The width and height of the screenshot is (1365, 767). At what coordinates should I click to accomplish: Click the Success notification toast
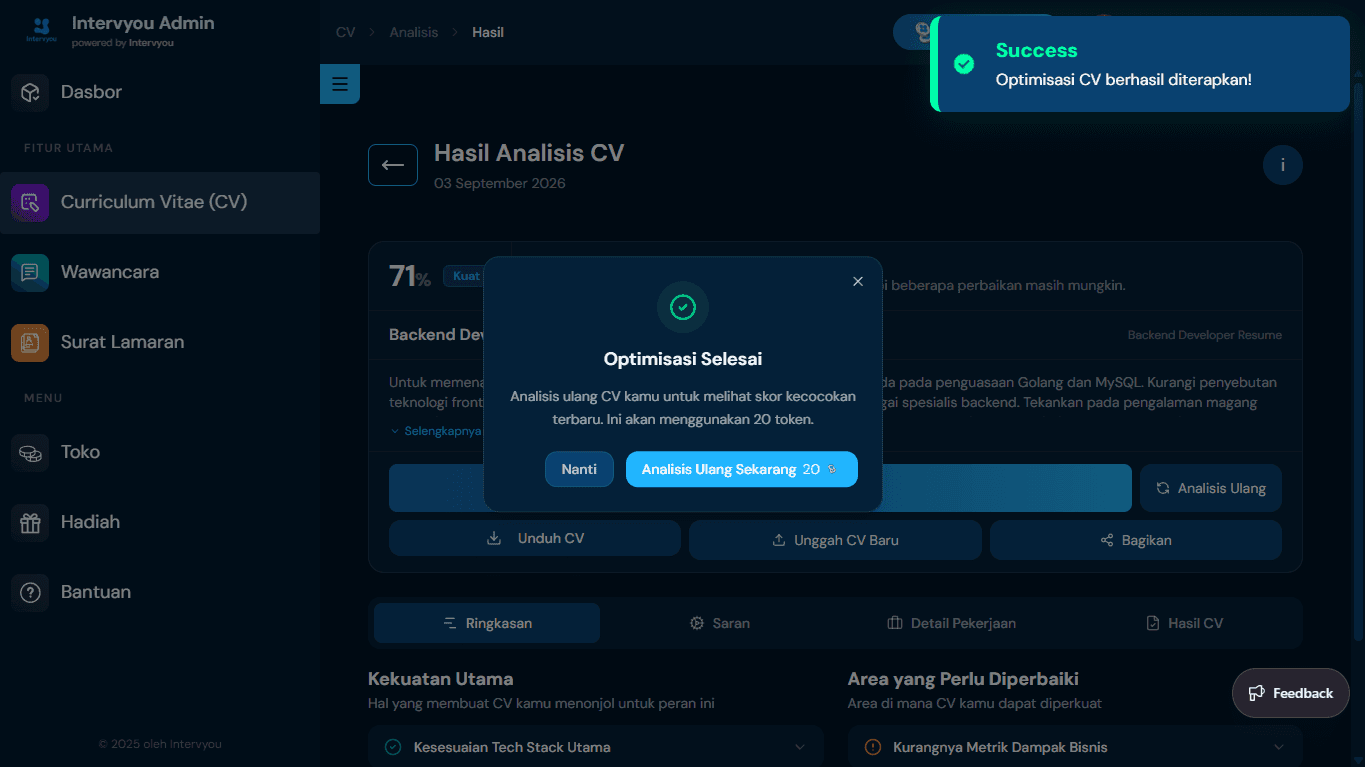coord(1140,64)
